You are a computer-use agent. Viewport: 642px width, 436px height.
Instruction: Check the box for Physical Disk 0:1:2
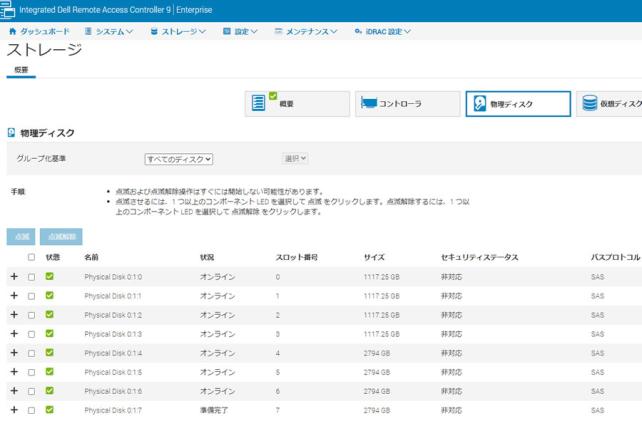(x=32, y=314)
